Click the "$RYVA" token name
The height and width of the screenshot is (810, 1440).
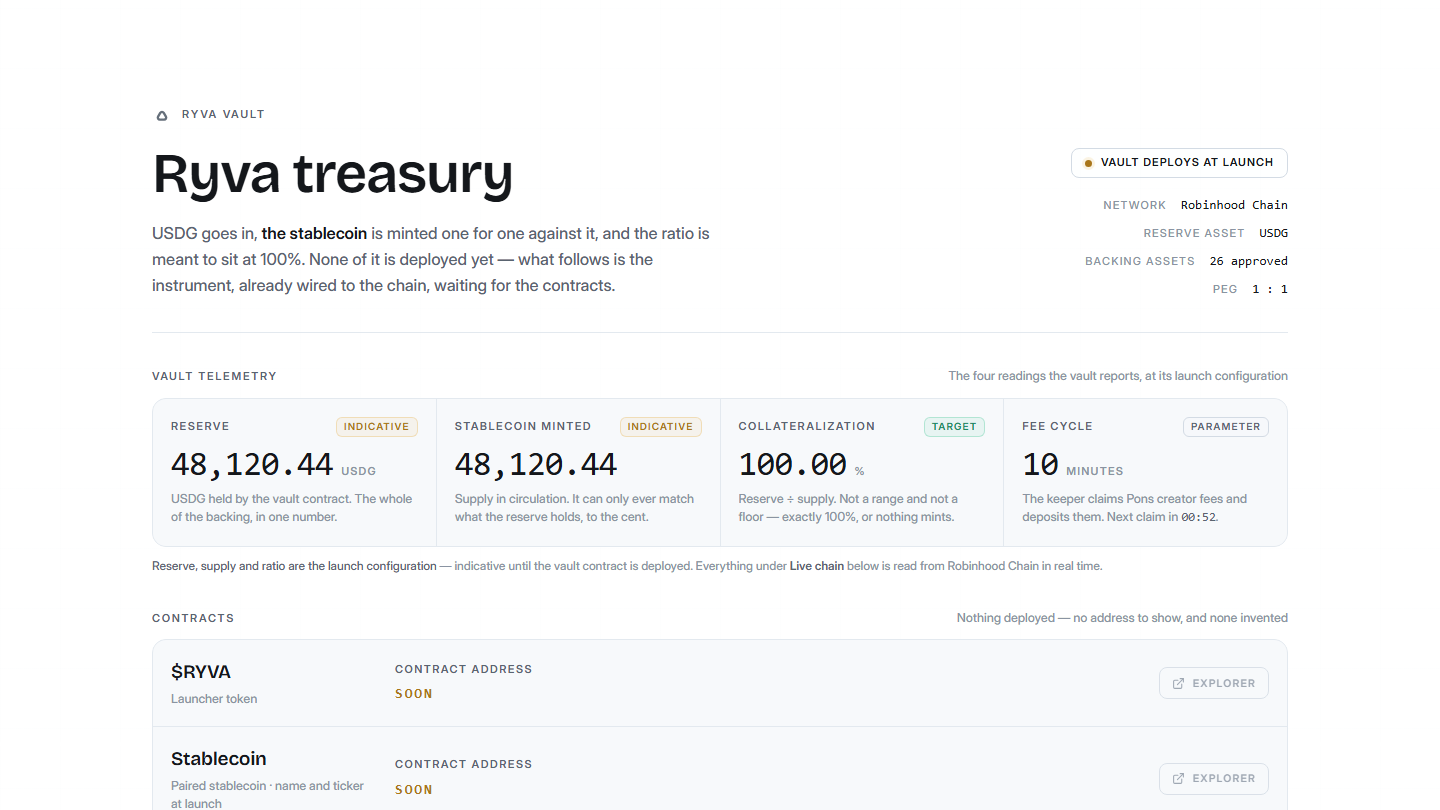click(x=201, y=672)
